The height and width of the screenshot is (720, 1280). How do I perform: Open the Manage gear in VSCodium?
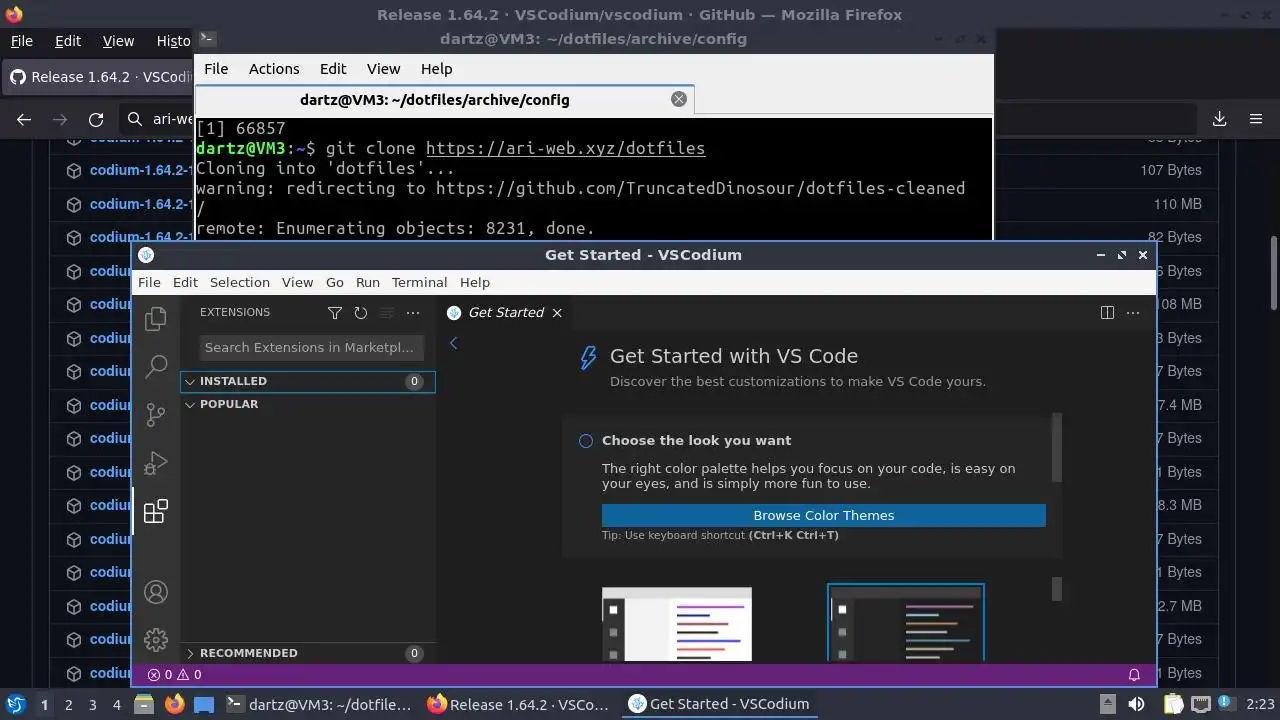pyautogui.click(x=155, y=640)
